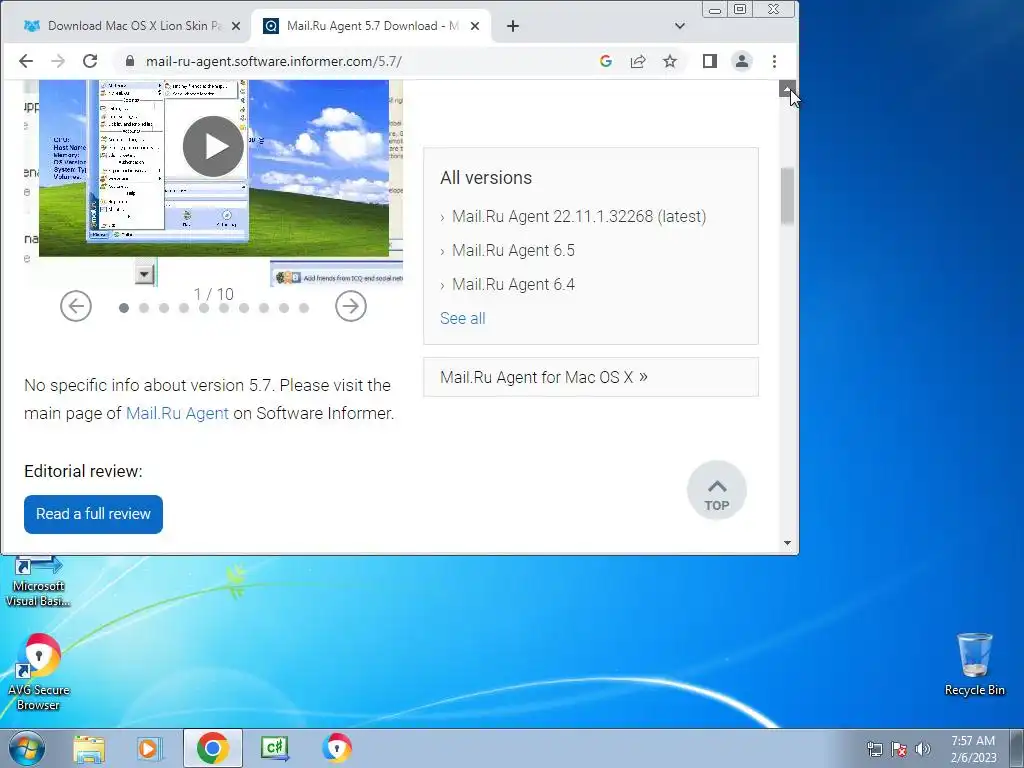Click the scrollbar up arrow
1024x768 pixels.
coord(787,89)
